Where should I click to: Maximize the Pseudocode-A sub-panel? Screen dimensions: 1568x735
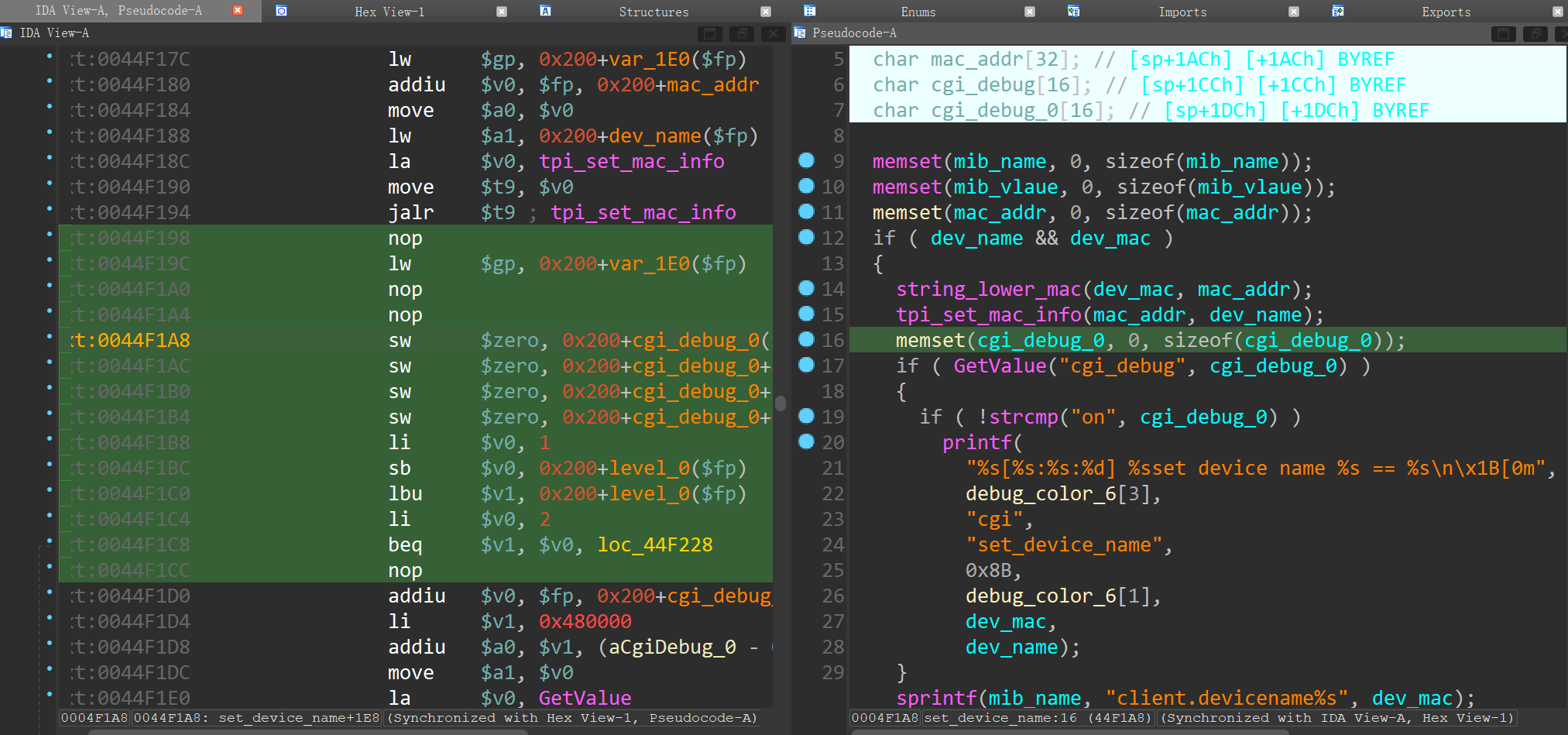point(1503,33)
